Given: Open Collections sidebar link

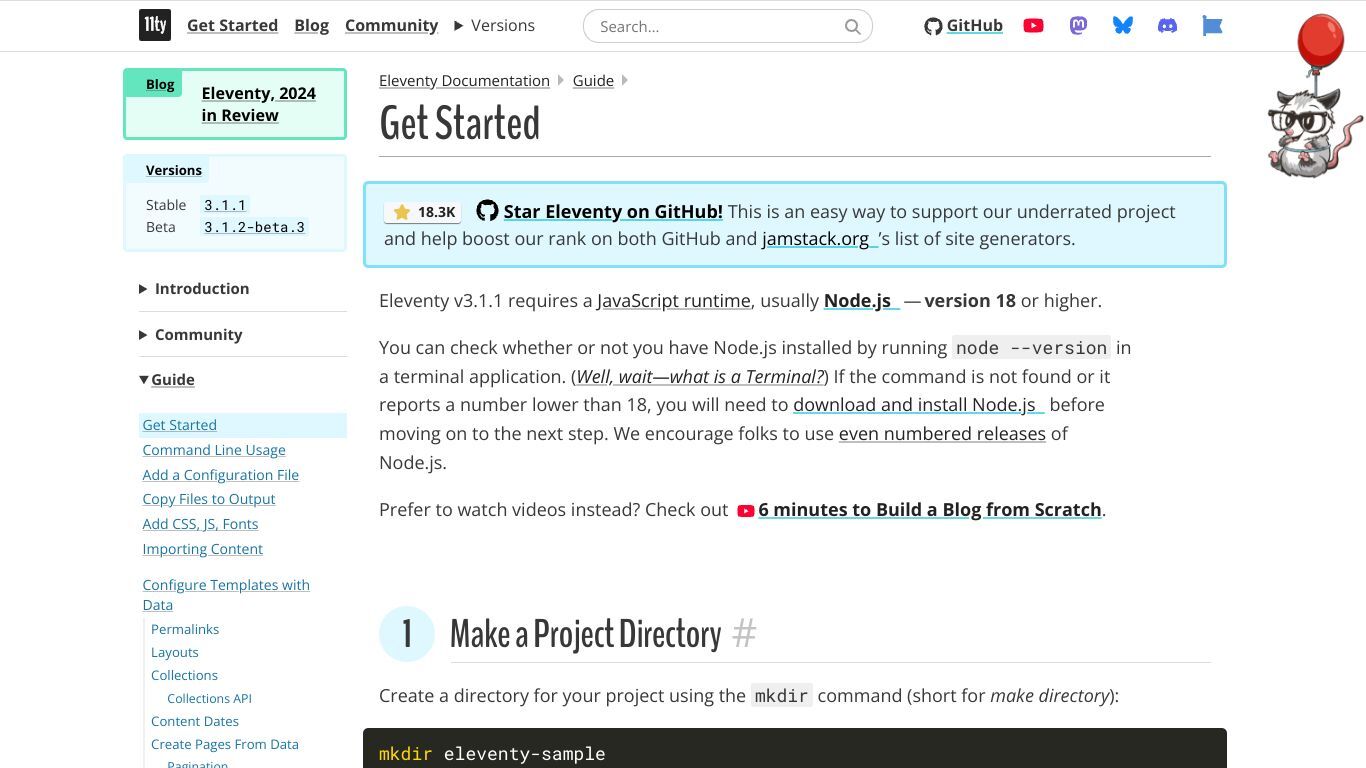Looking at the screenshot, I should pyautogui.click(x=184, y=675).
